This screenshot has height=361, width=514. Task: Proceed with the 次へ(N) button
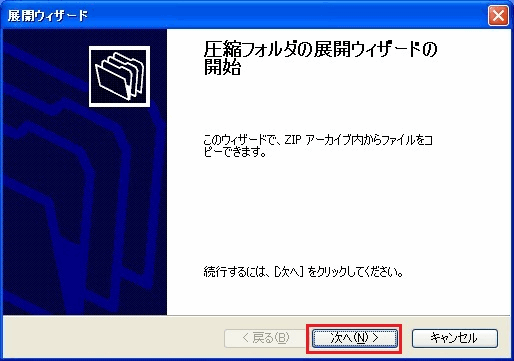click(354, 338)
